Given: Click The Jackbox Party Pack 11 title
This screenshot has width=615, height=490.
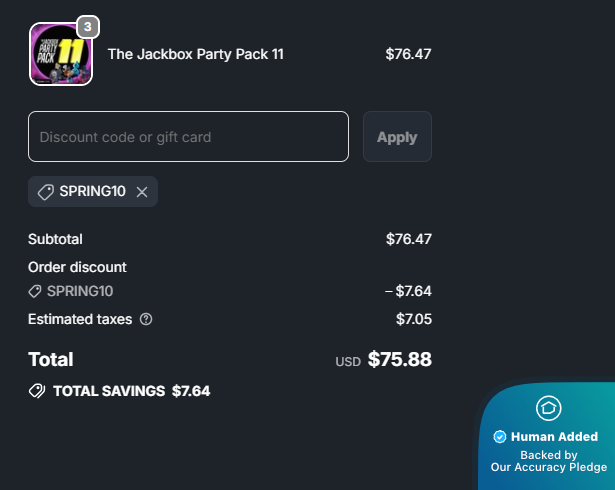Looking at the screenshot, I should click(x=195, y=54).
